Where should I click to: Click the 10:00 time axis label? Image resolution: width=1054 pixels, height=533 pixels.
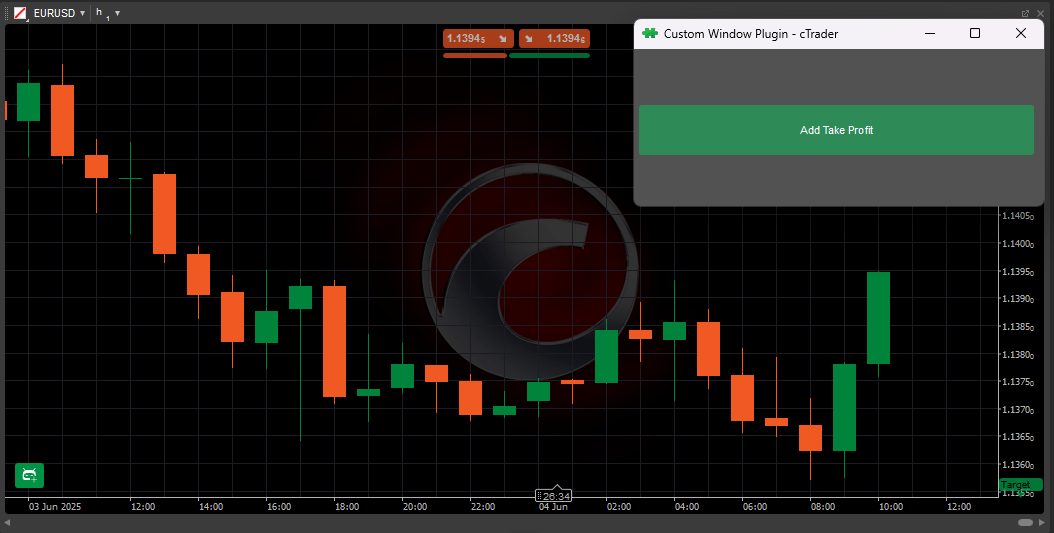pos(891,507)
